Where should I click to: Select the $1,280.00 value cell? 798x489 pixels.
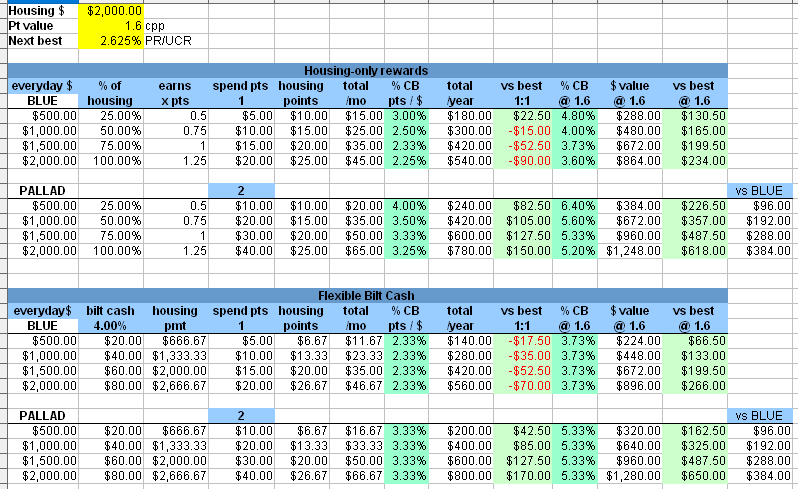[636, 474]
